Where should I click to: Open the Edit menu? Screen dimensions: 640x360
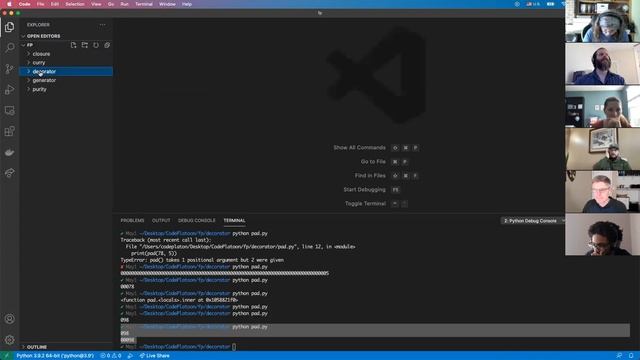[x=55, y=4]
